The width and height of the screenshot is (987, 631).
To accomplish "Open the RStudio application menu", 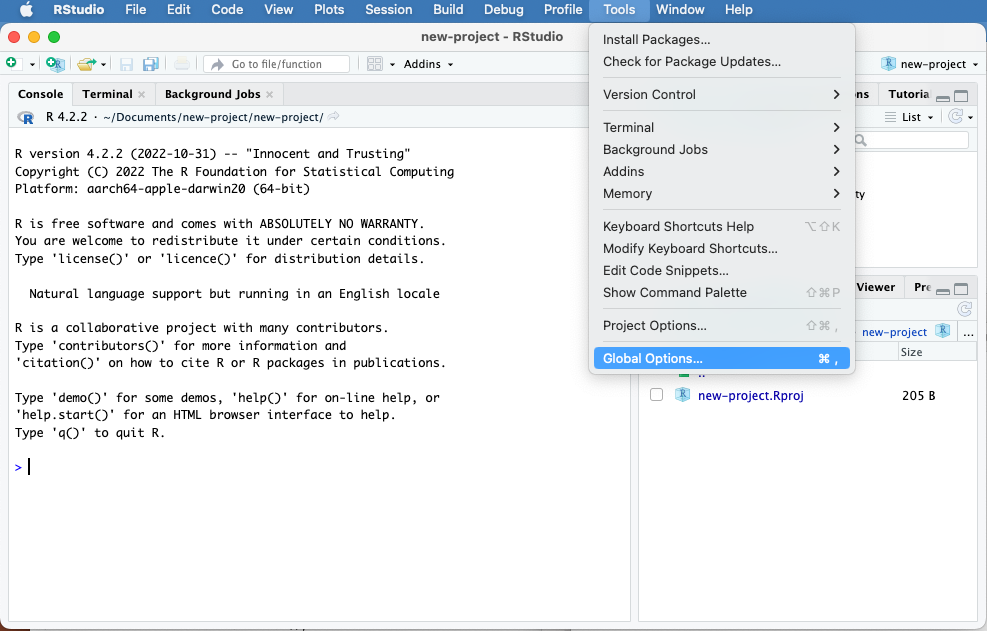I will pyautogui.click(x=79, y=9).
